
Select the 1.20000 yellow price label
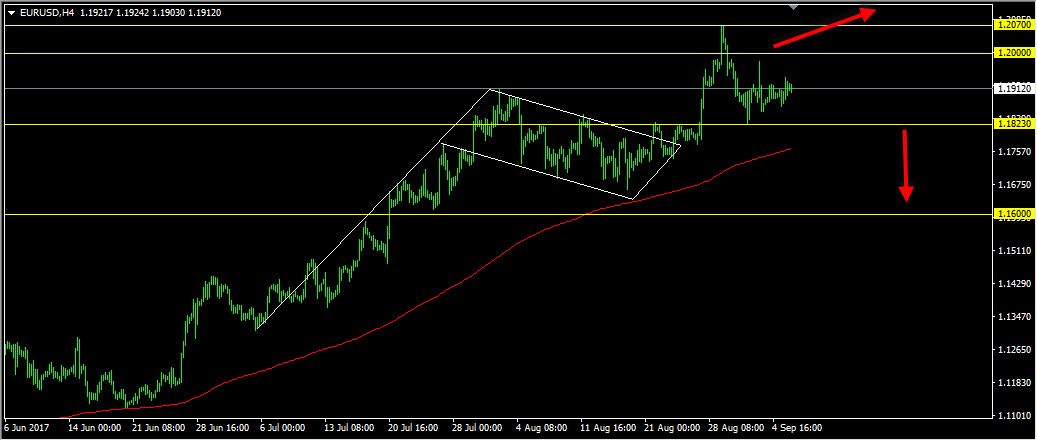click(1013, 53)
